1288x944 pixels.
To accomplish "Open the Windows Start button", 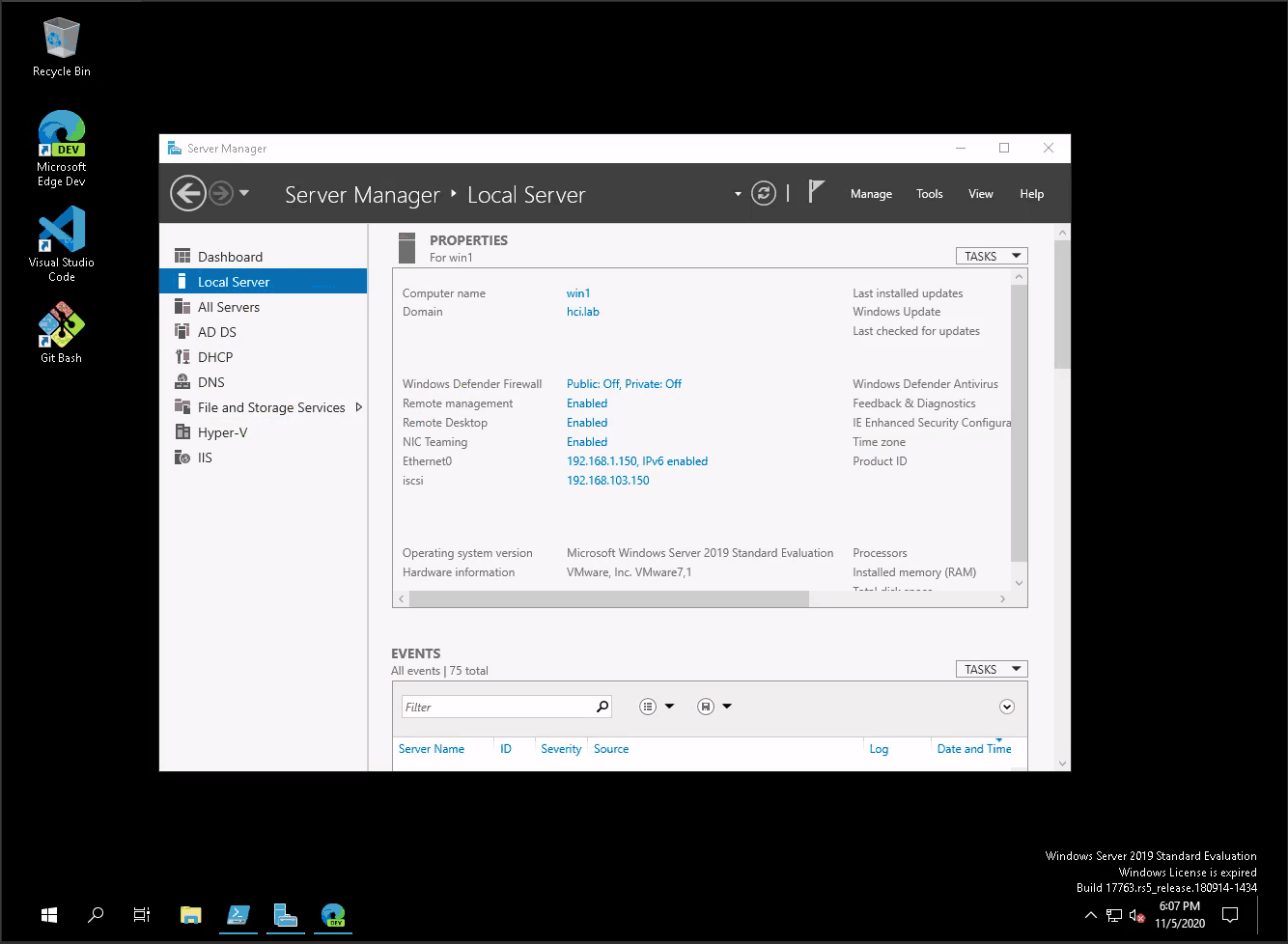I will (49, 915).
